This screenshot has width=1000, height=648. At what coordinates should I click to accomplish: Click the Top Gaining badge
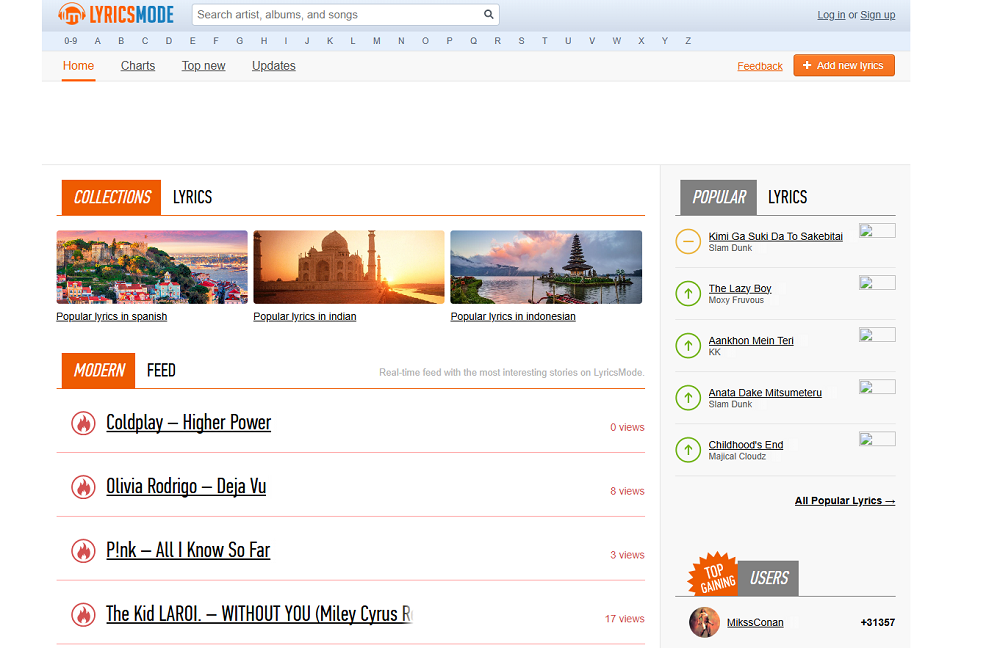pyautogui.click(x=714, y=574)
